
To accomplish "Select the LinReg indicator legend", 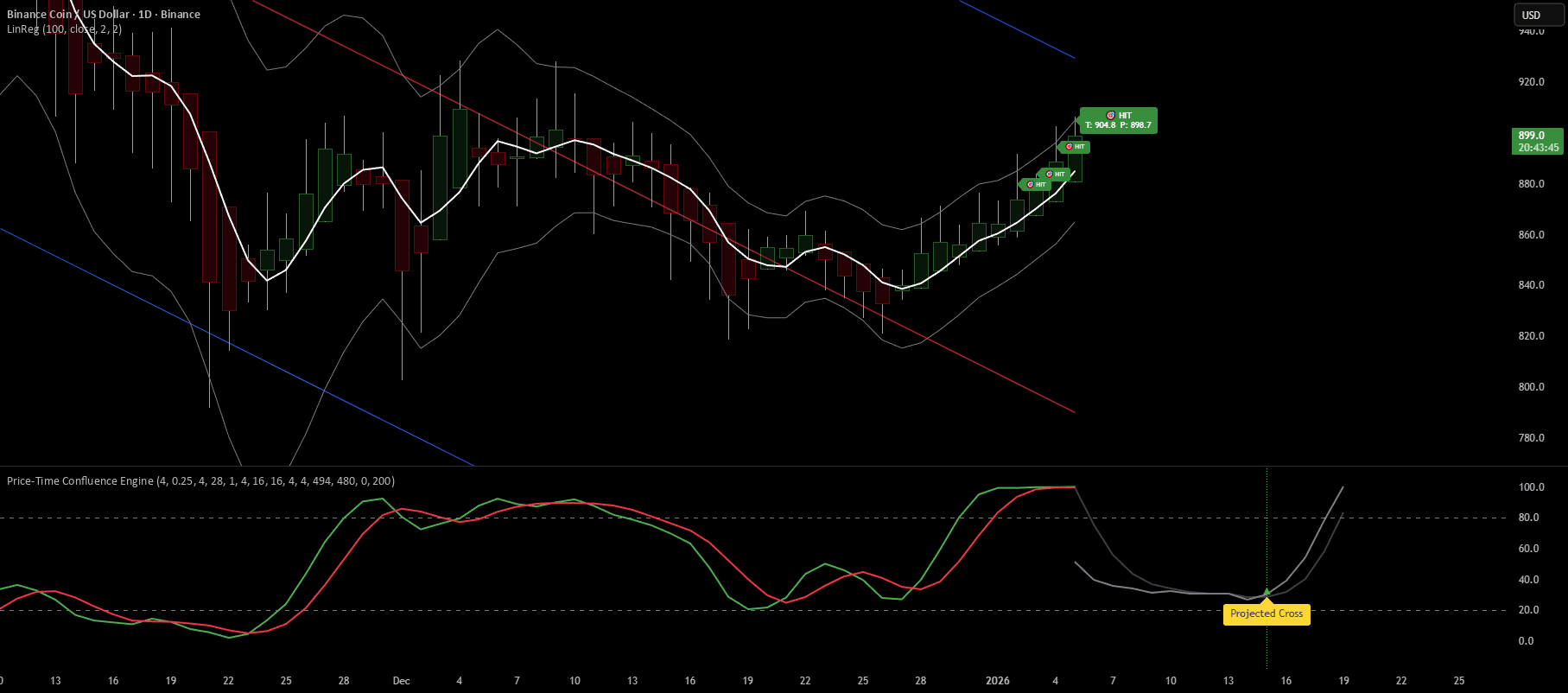I will 64,29.
